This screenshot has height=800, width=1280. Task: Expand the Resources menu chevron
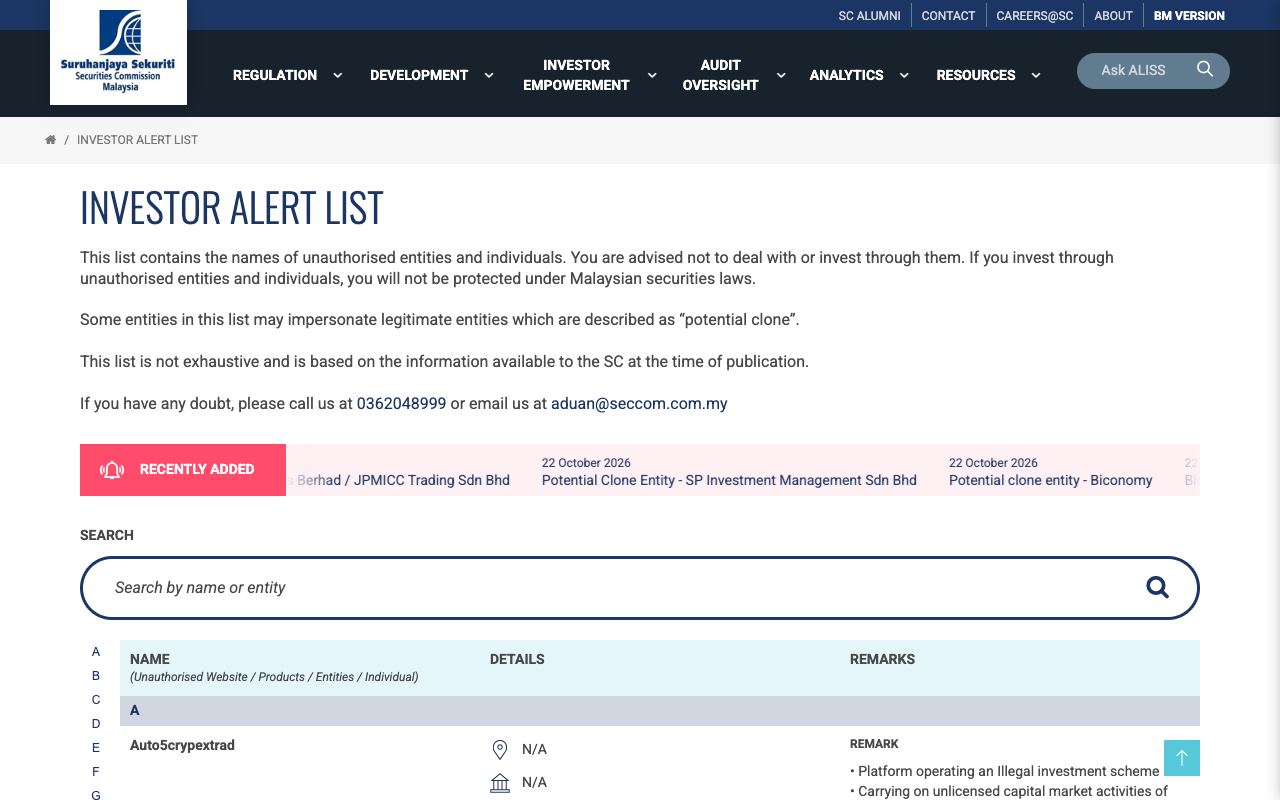(1035, 75)
